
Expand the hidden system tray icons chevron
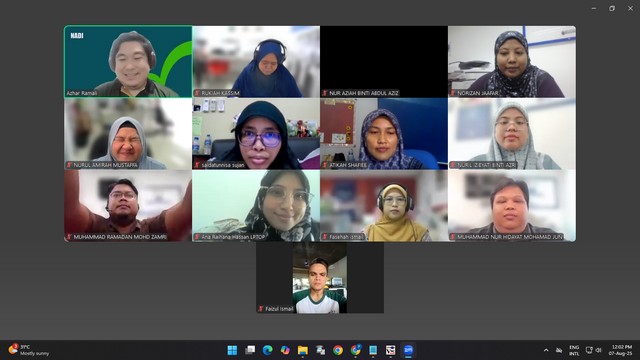[546, 350]
